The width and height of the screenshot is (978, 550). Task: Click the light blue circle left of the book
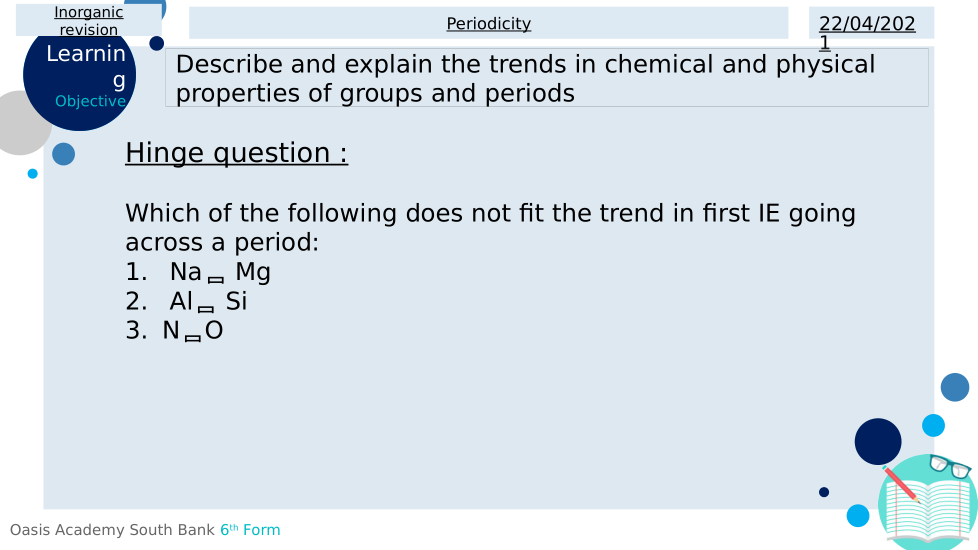[x=858, y=515]
